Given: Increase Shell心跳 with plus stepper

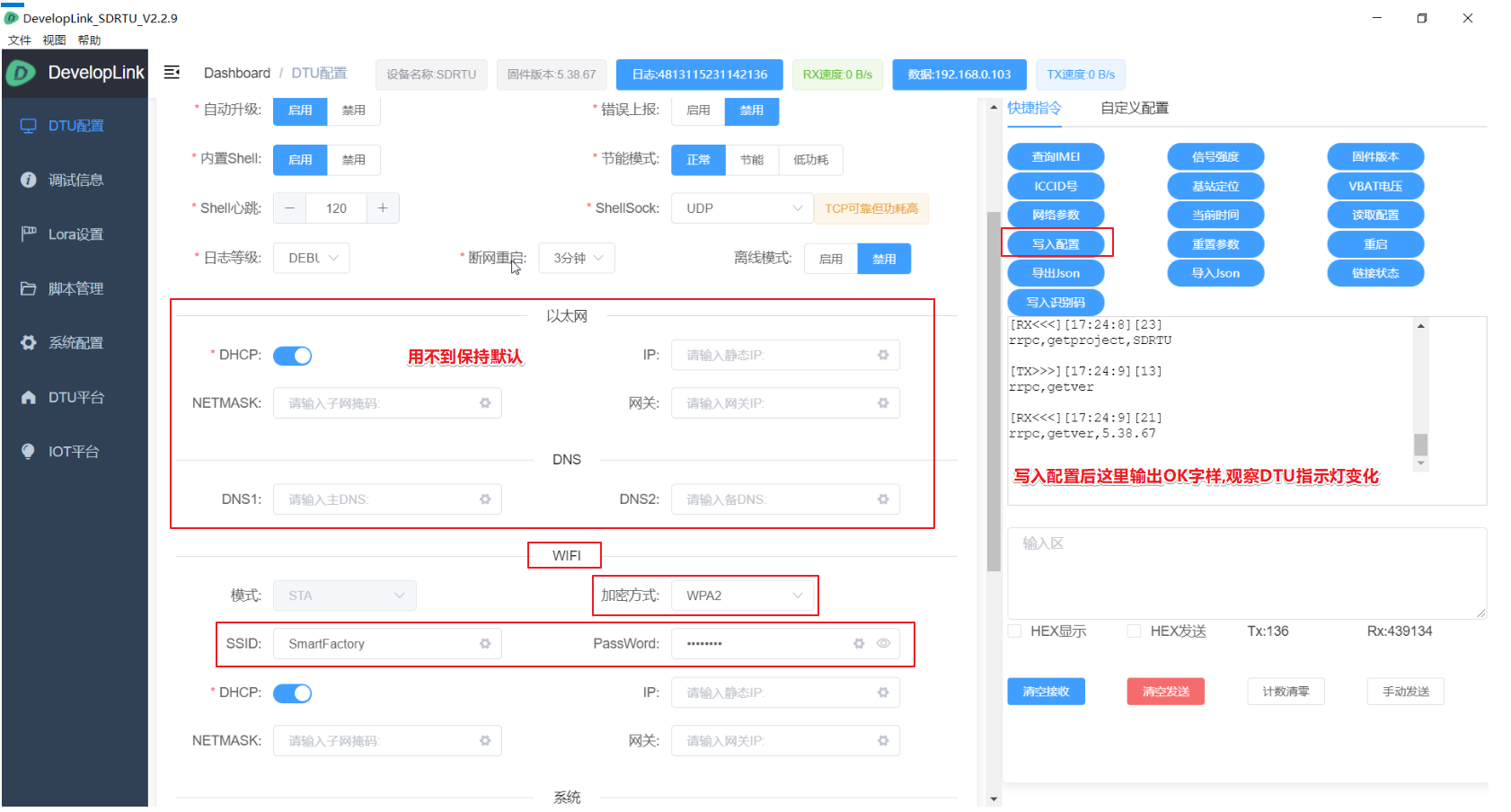Looking at the screenshot, I should (383, 208).
